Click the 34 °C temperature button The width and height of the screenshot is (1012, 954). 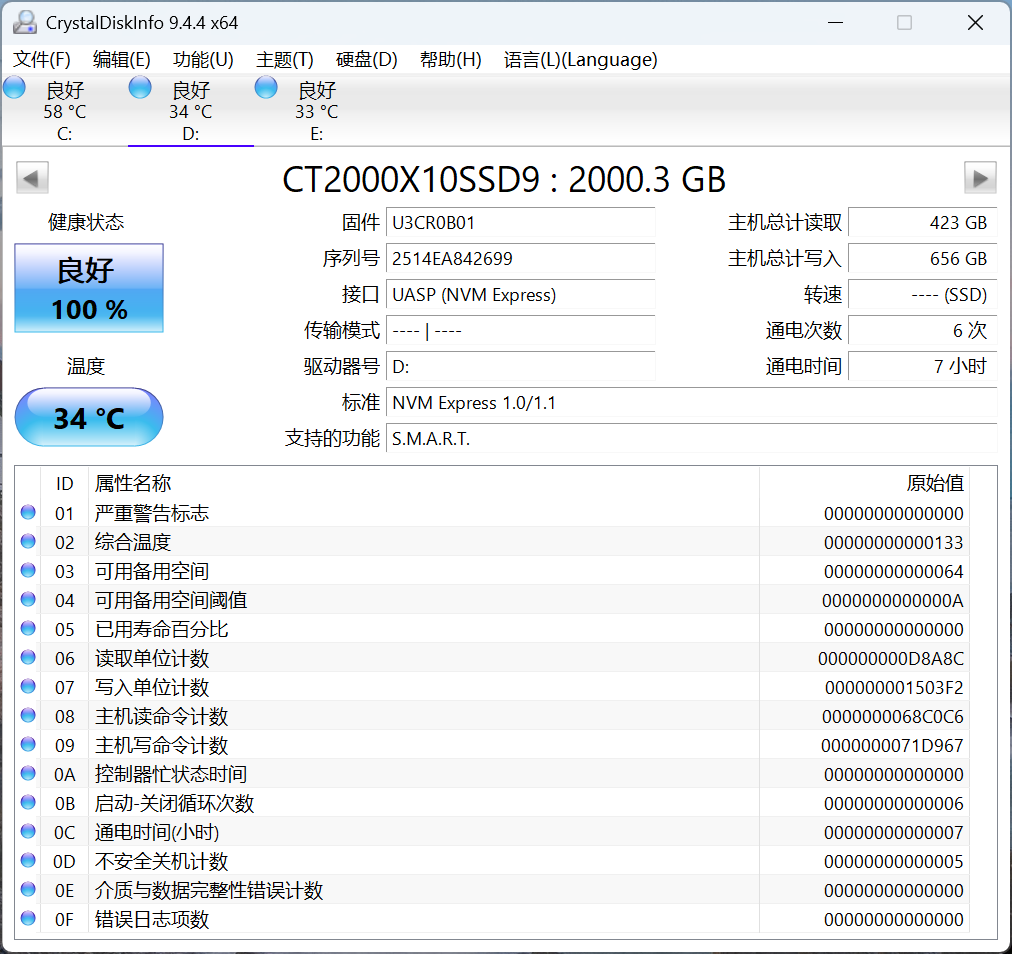click(89, 417)
